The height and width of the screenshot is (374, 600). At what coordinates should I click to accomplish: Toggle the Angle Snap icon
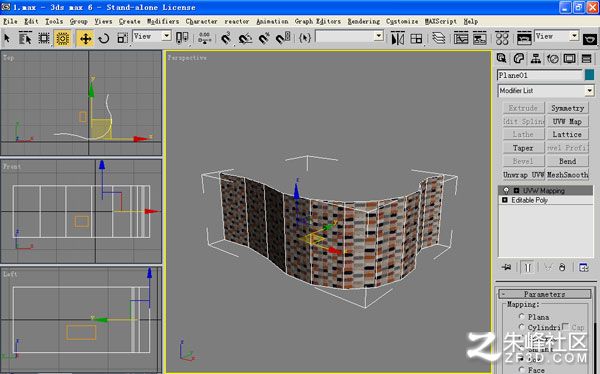[245, 38]
